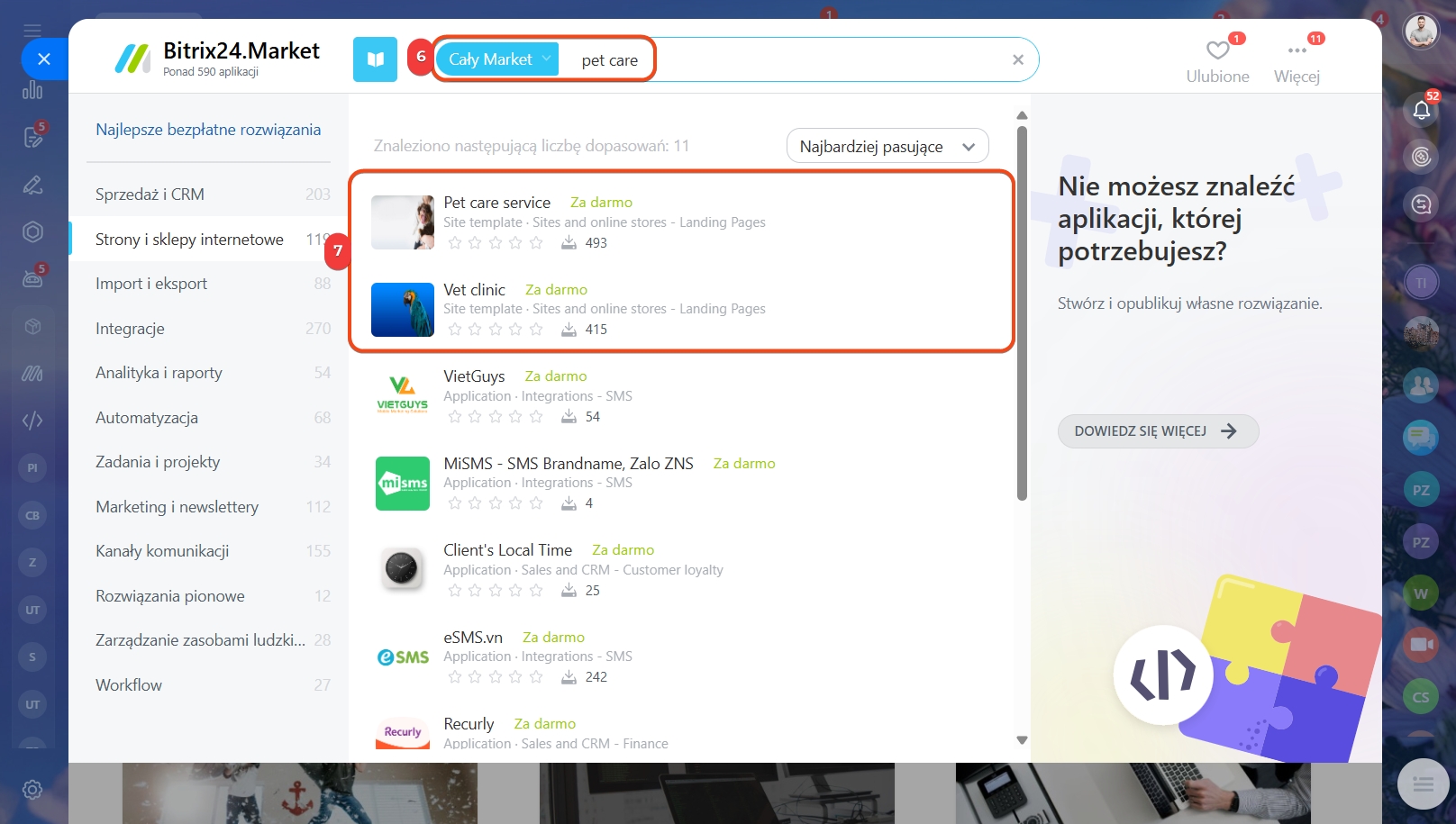Image resolution: width=1456 pixels, height=824 pixels.
Task: Open the hexagon icon in left sidebar
Action: click(32, 232)
